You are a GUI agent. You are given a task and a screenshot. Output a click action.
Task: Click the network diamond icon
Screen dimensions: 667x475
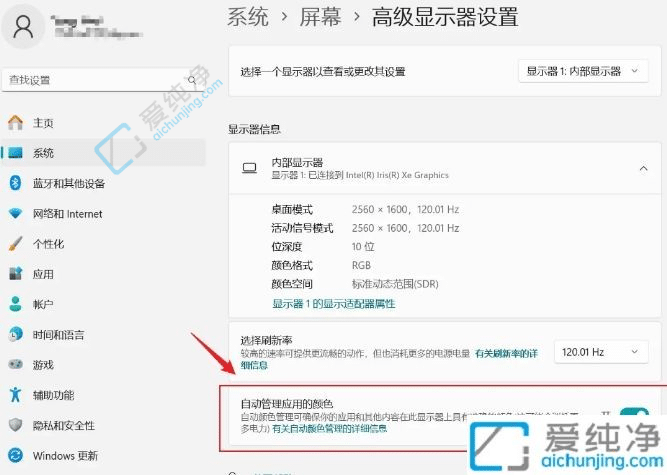[x=15, y=213]
